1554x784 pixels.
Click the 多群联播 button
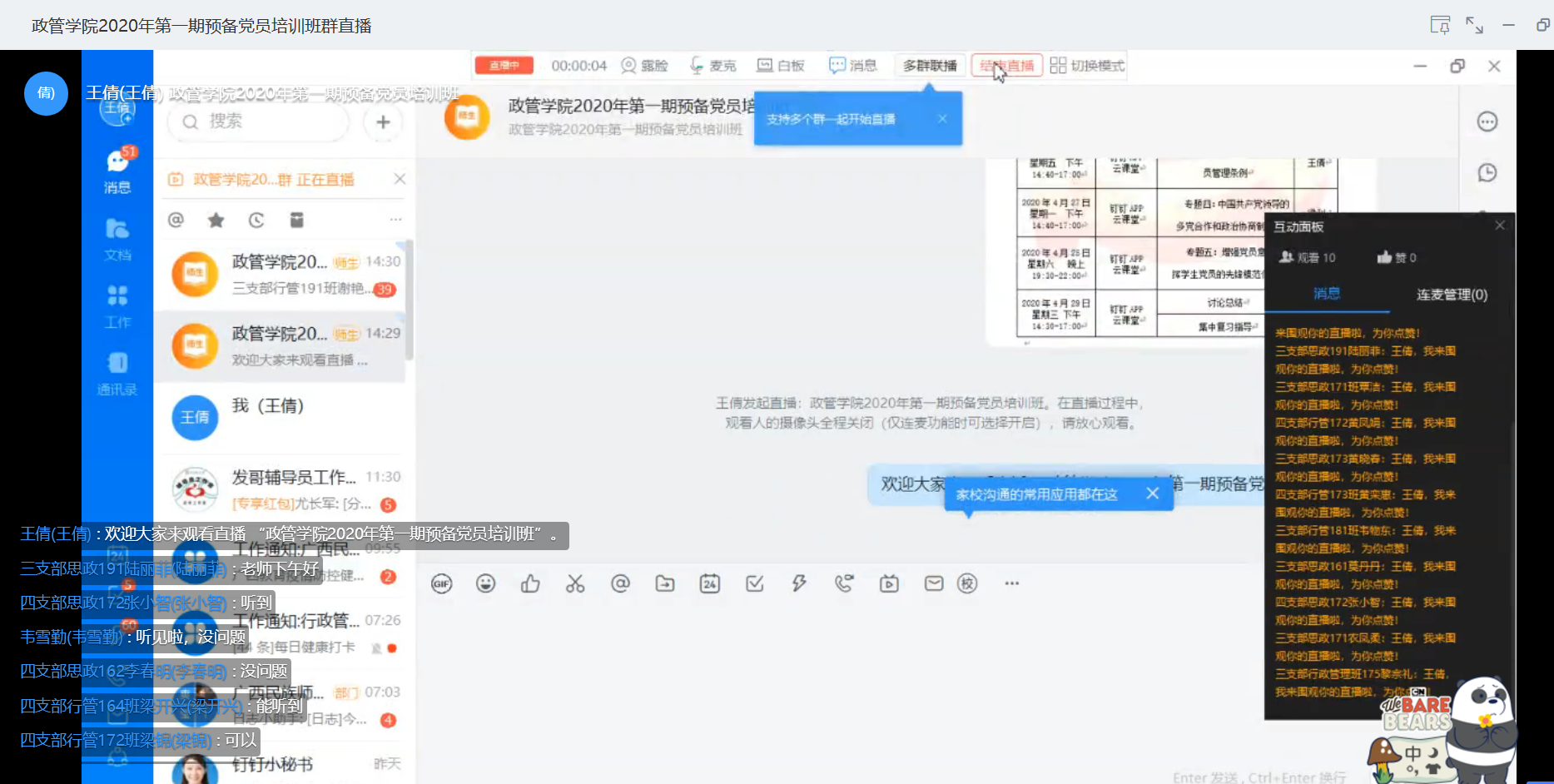[x=930, y=66]
